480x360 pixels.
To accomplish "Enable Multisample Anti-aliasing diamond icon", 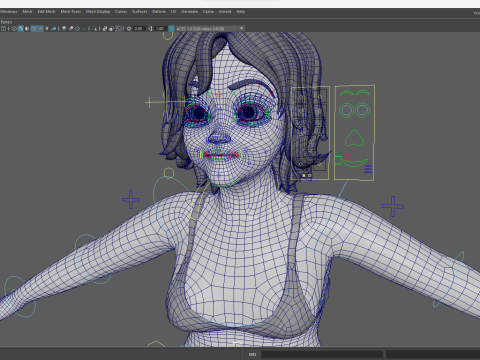I will (x=77, y=29).
